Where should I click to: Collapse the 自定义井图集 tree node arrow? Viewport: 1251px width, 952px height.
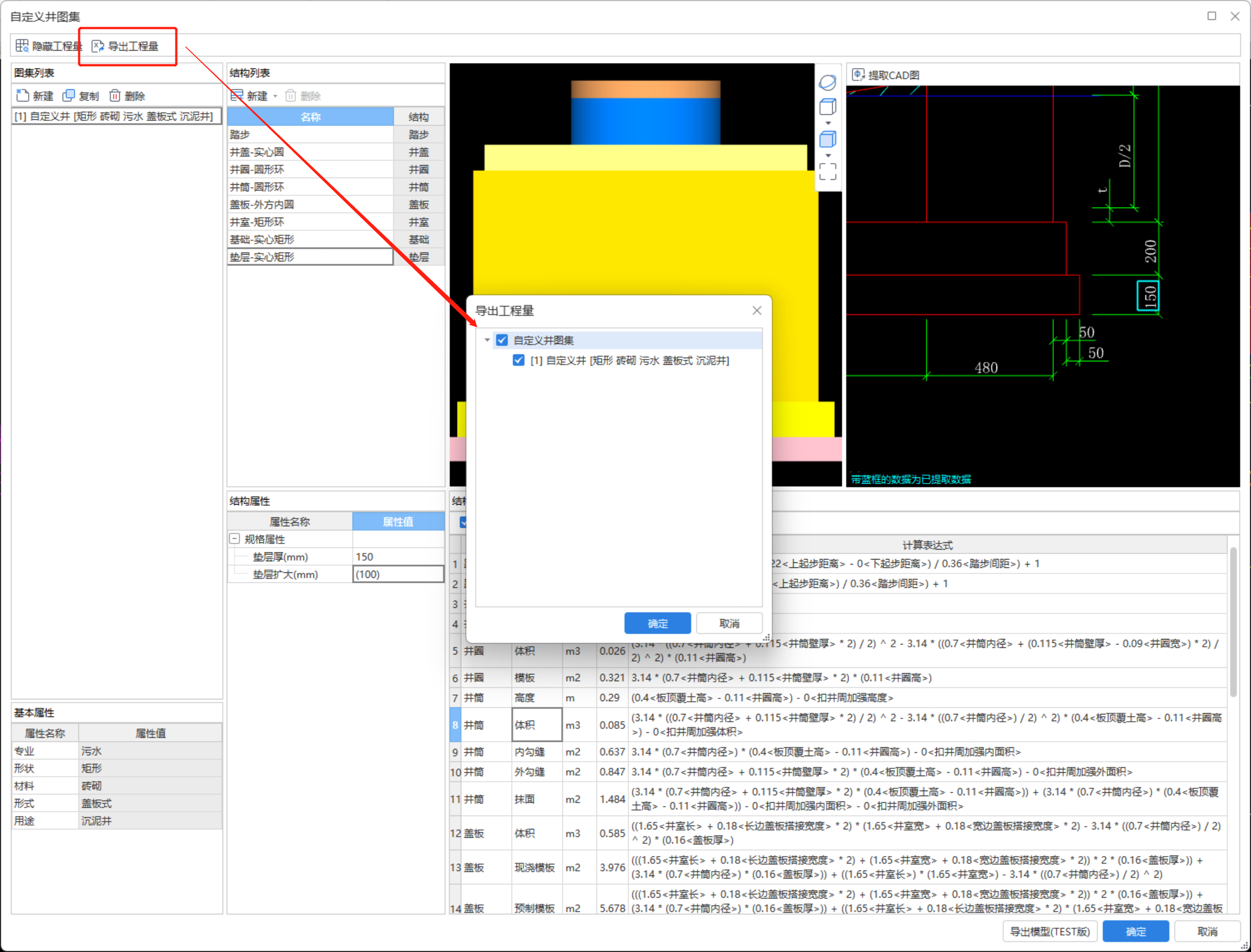coord(487,340)
